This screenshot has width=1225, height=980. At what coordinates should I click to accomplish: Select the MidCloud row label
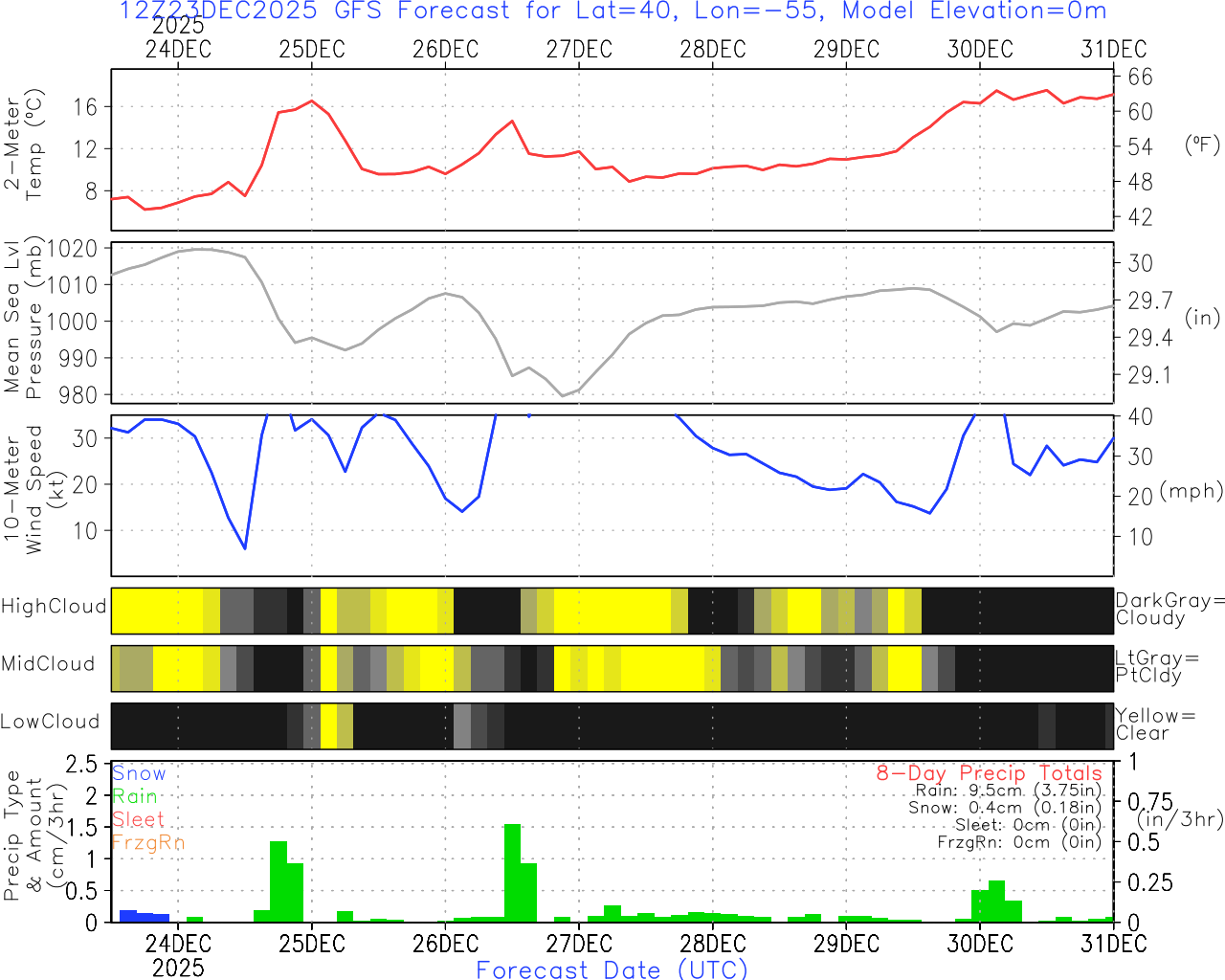(x=48, y=664)
